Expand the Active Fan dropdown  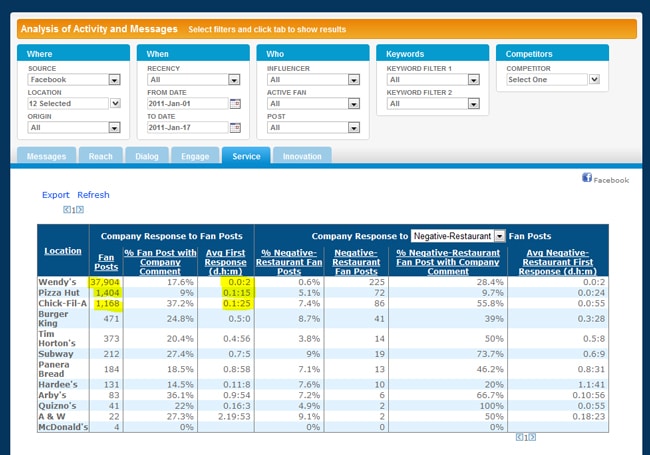tap(313, 104)
